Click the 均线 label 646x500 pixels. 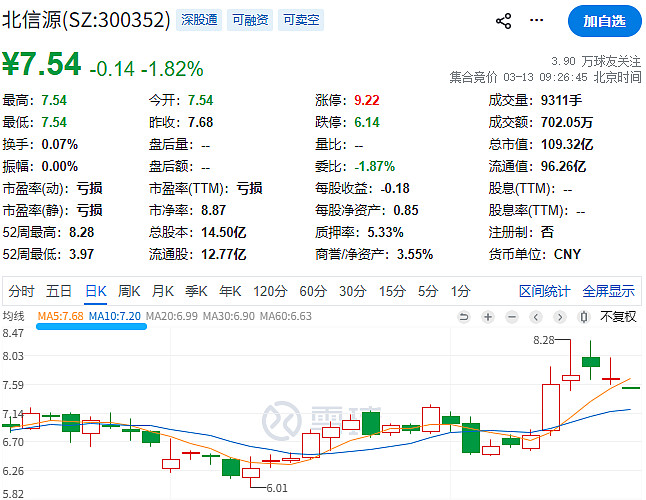(14, 316)
